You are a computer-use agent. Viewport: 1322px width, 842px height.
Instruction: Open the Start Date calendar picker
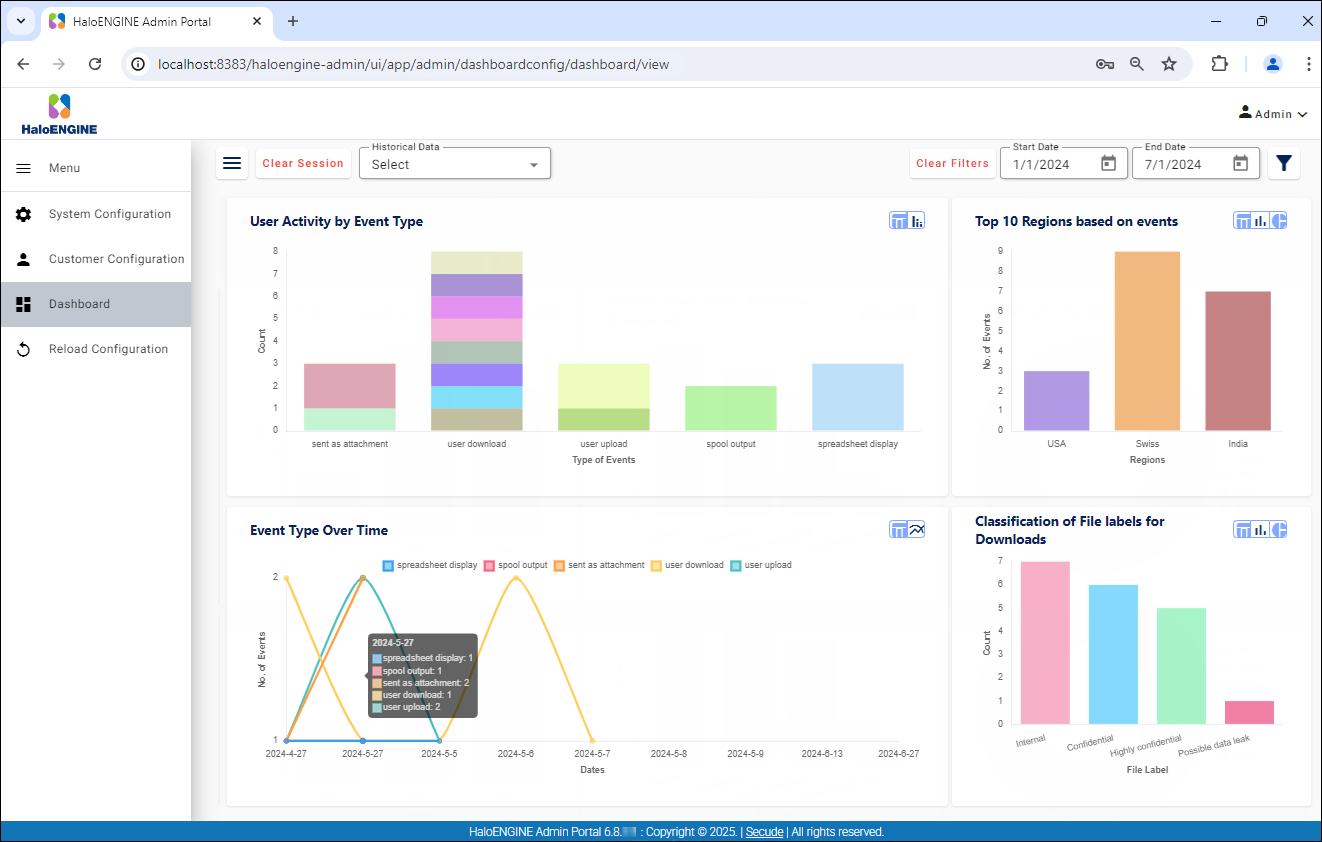pos(1108,164)
